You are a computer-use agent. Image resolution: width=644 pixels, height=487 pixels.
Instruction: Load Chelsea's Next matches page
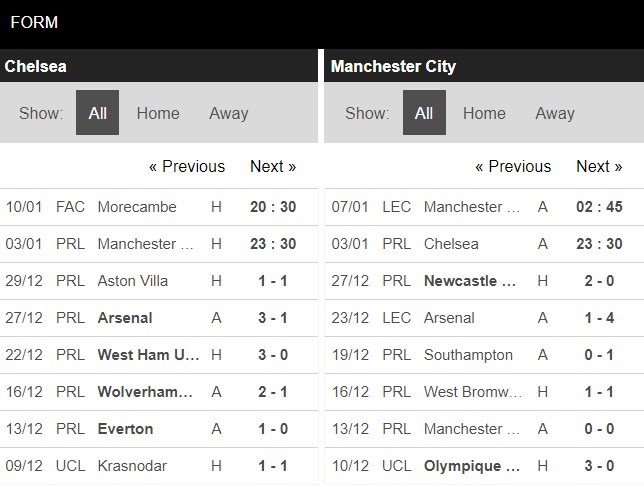click(x=273, y=166)
